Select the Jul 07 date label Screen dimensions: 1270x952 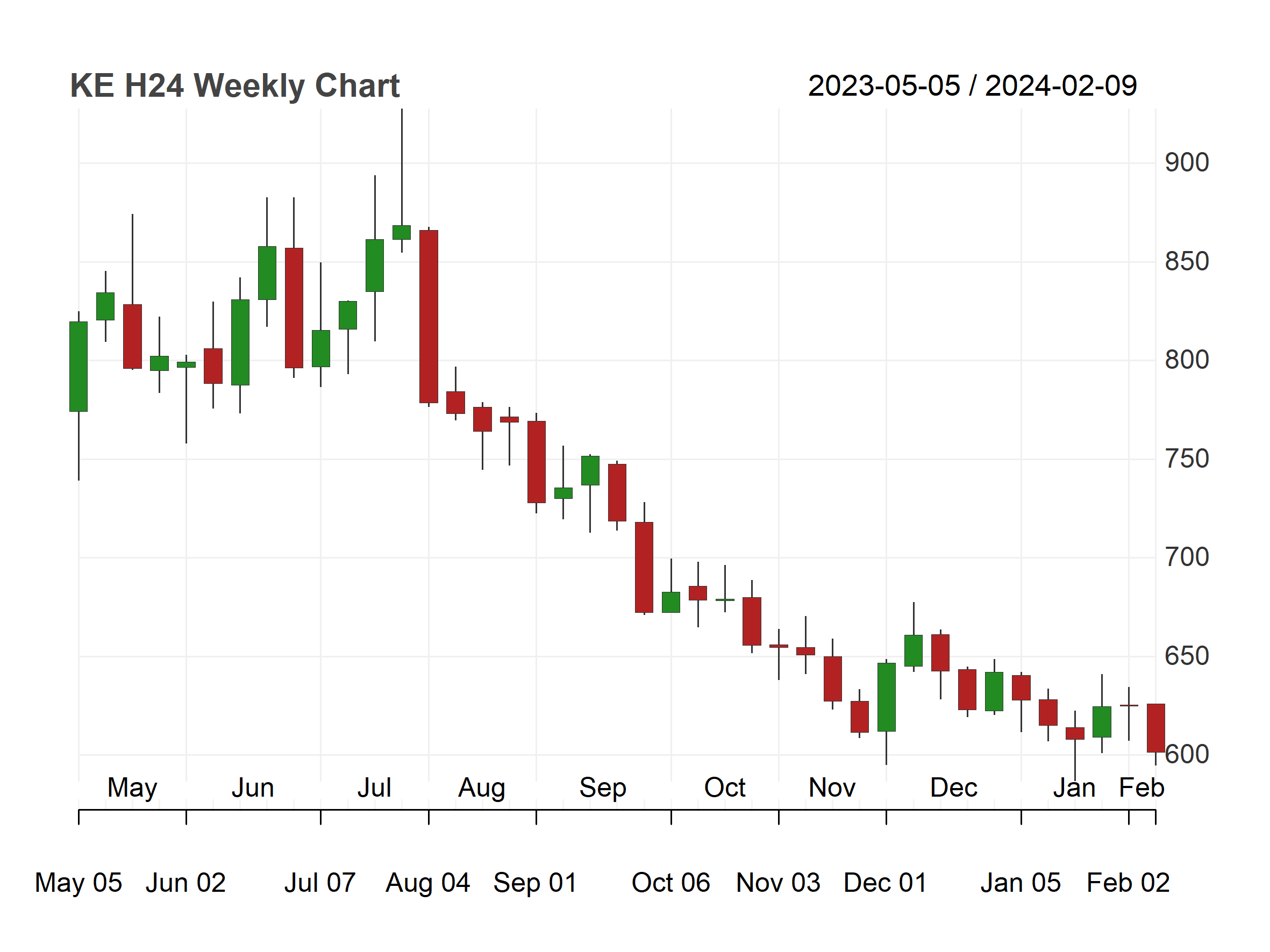[320, 883]
